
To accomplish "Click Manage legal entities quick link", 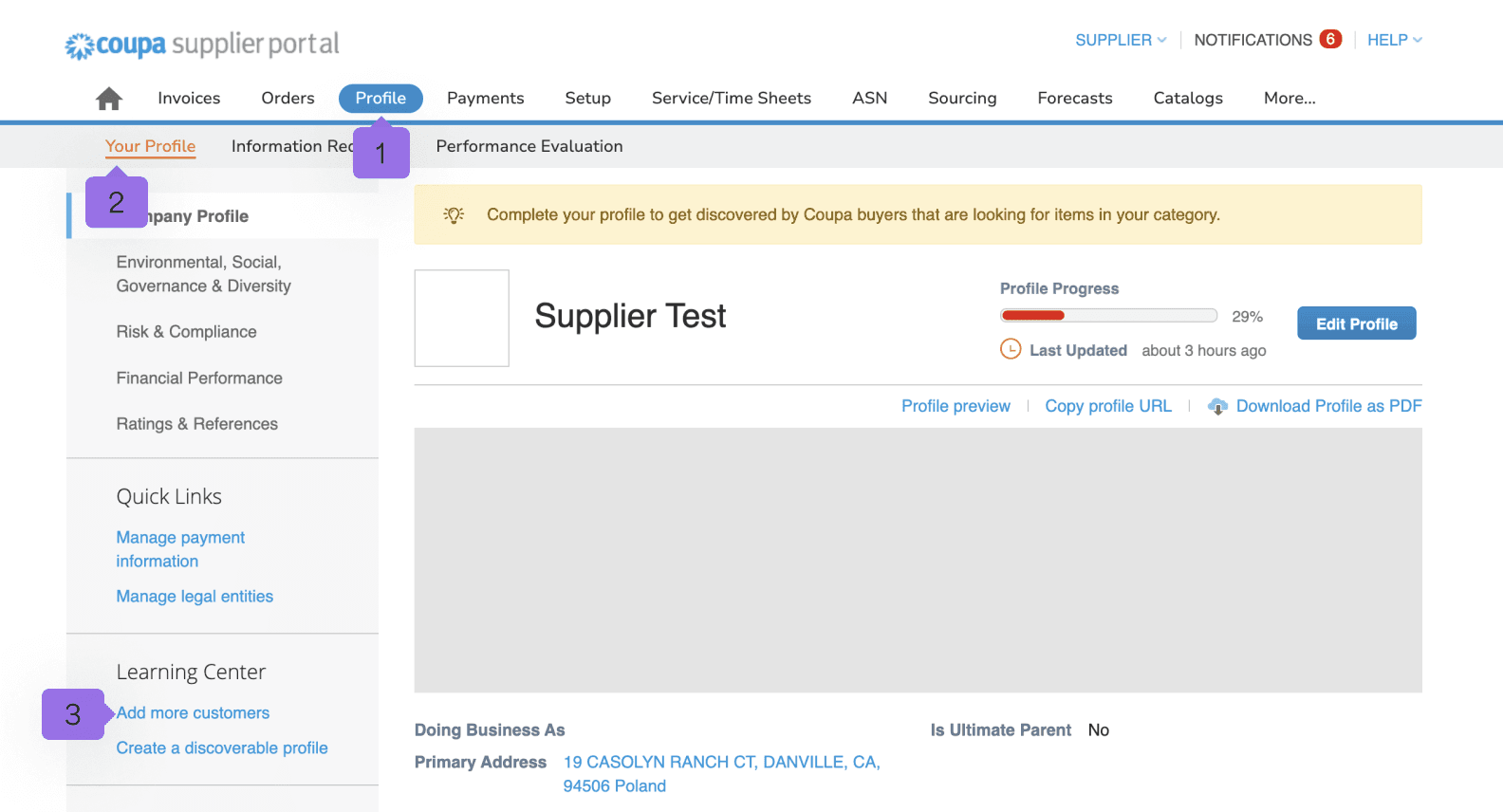I will [195, 597].
